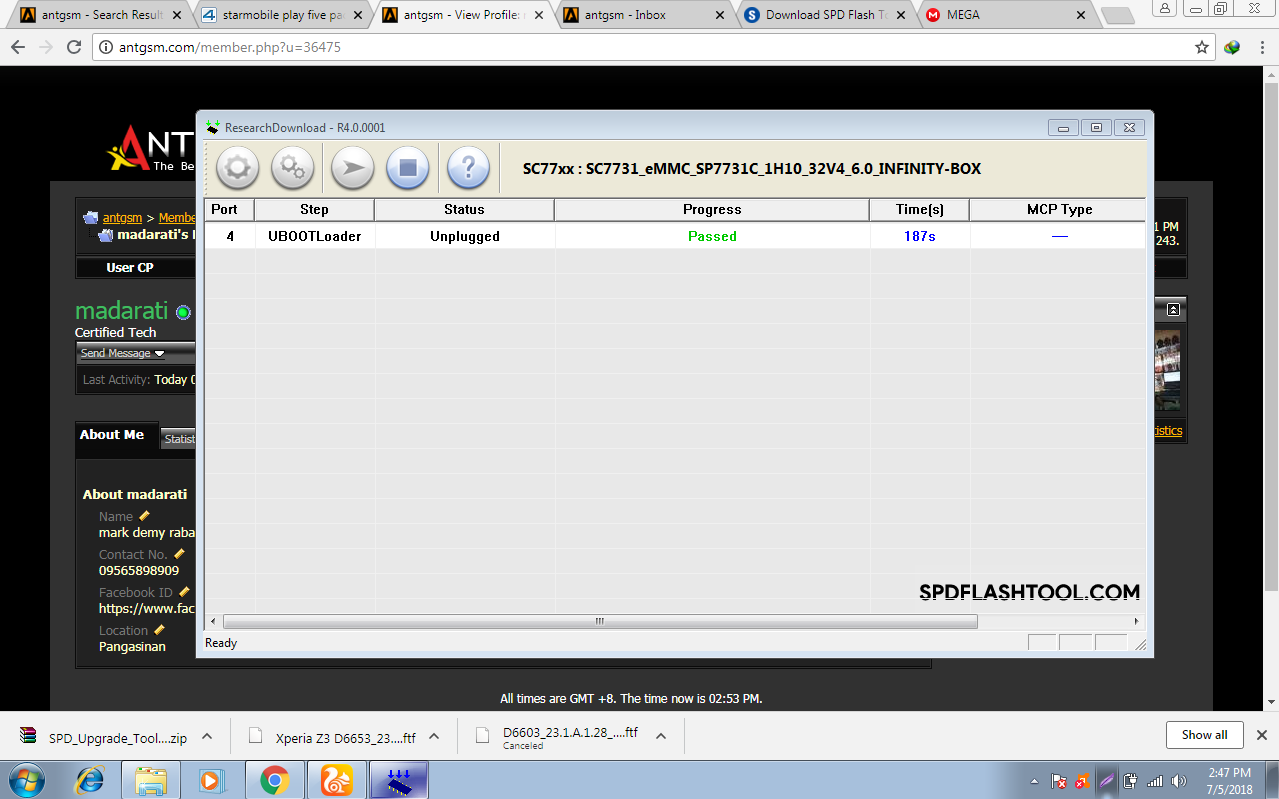This screenshot has width=1279, height=799.
Task: Select the Unplugged status cell
Action: (464, 236)
